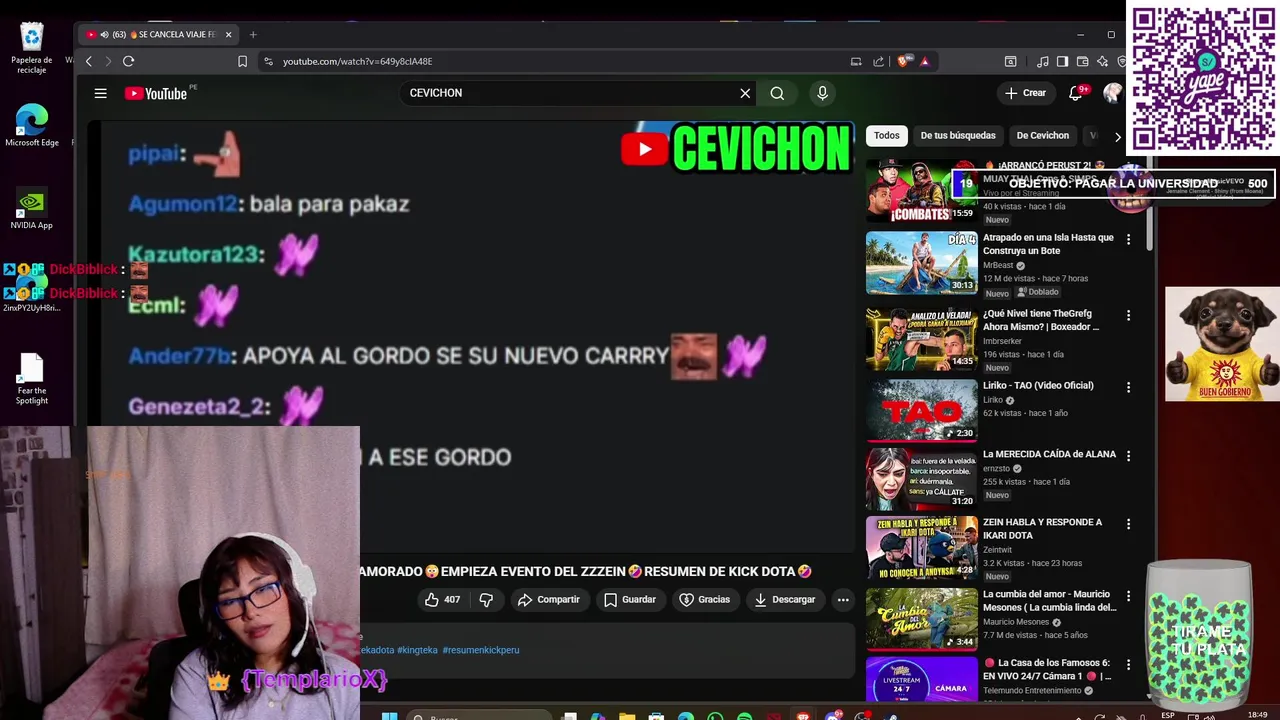This screenshot has height=720, width=1280.
Task: Open site settings icon beside the URL
Action: pyautogui.click(x=268, y=61)
